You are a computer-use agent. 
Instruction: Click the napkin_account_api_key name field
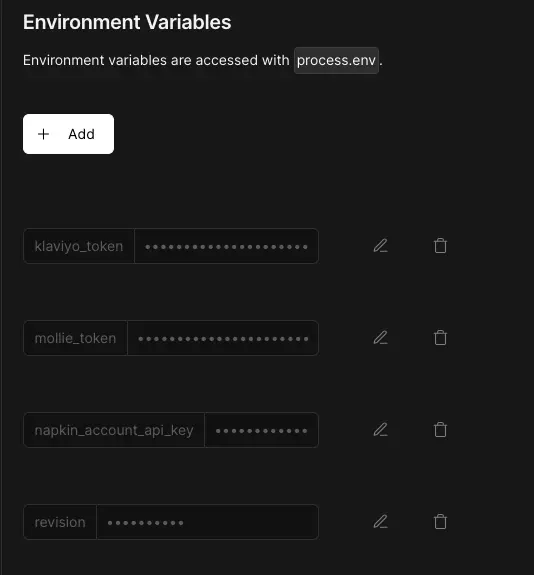114,430
